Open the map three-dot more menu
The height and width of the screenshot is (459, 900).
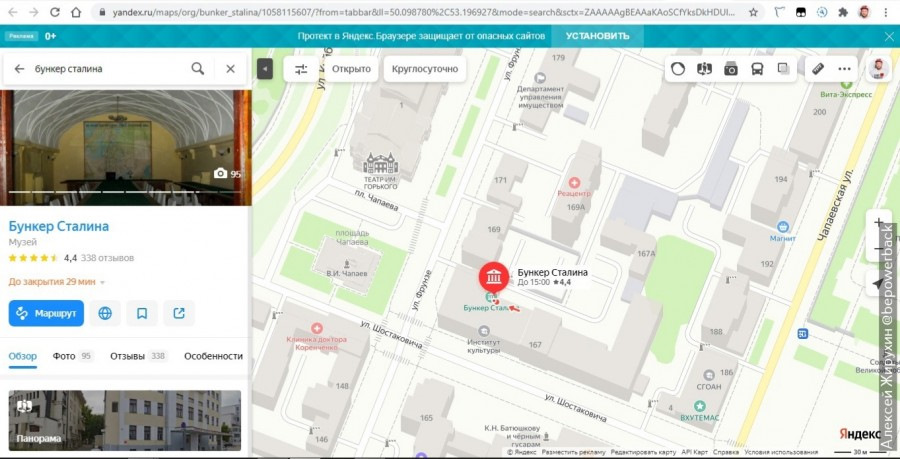pos(844,69)
